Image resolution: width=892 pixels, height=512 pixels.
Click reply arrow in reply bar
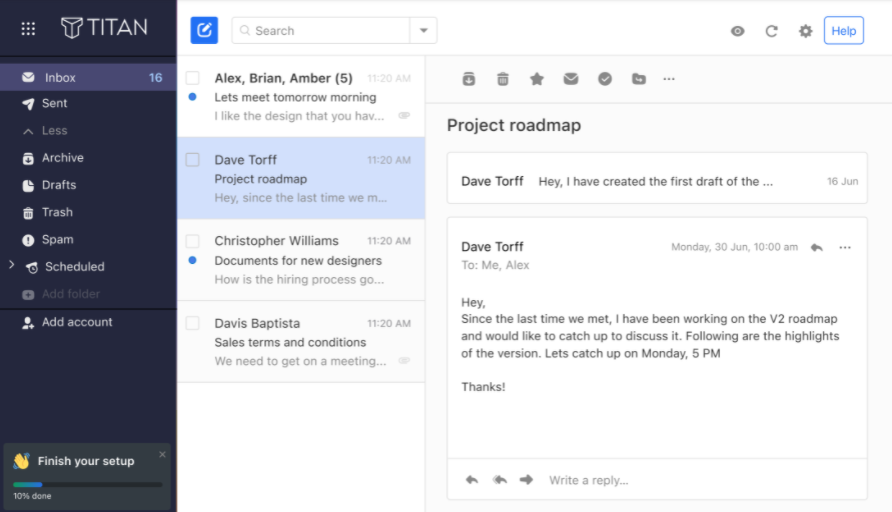[x=472, y=480]
